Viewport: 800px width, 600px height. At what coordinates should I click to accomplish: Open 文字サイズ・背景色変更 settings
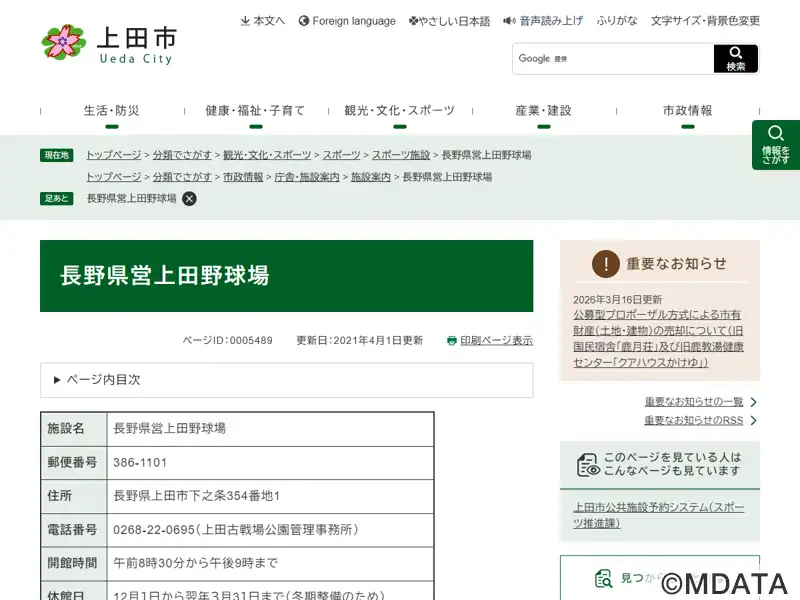click(705, 20)
